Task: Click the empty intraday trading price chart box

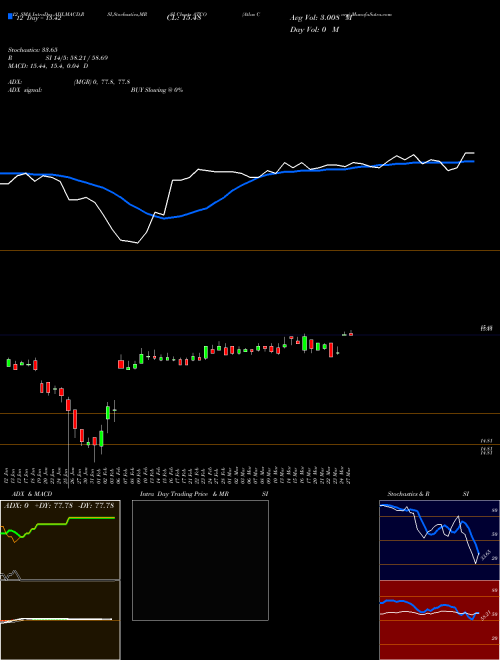Action: click(x=200, y=560)
